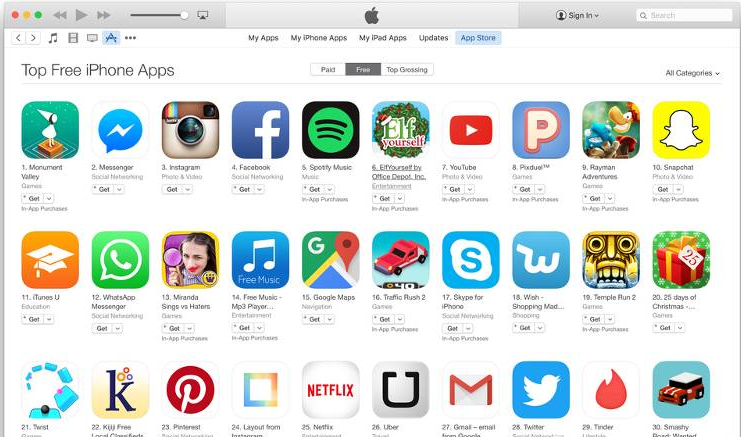Open the TV Shows library icon
Screen dimensions: 741x437
[x=92, y=38]
